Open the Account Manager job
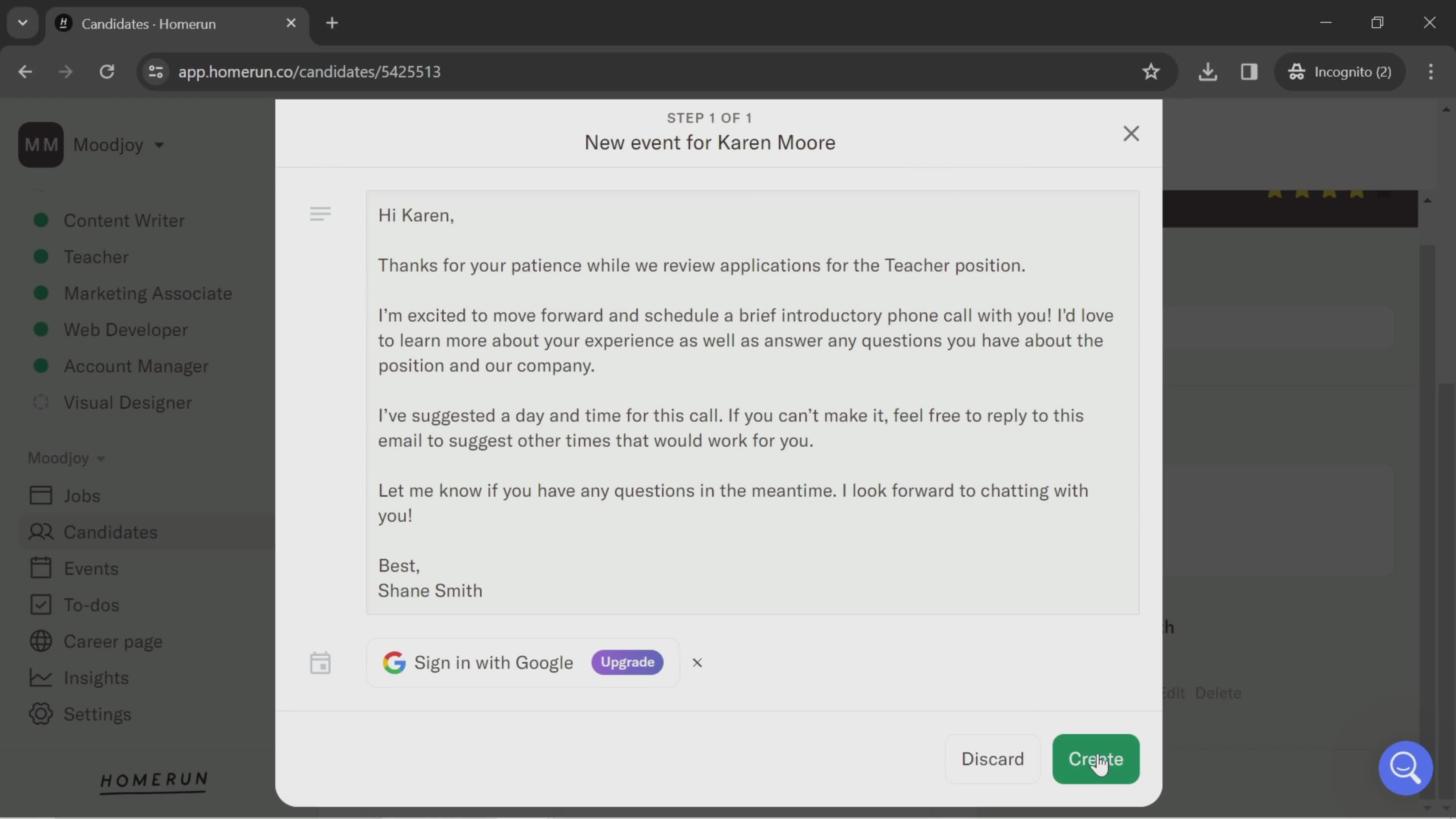 tap(136, 366)
